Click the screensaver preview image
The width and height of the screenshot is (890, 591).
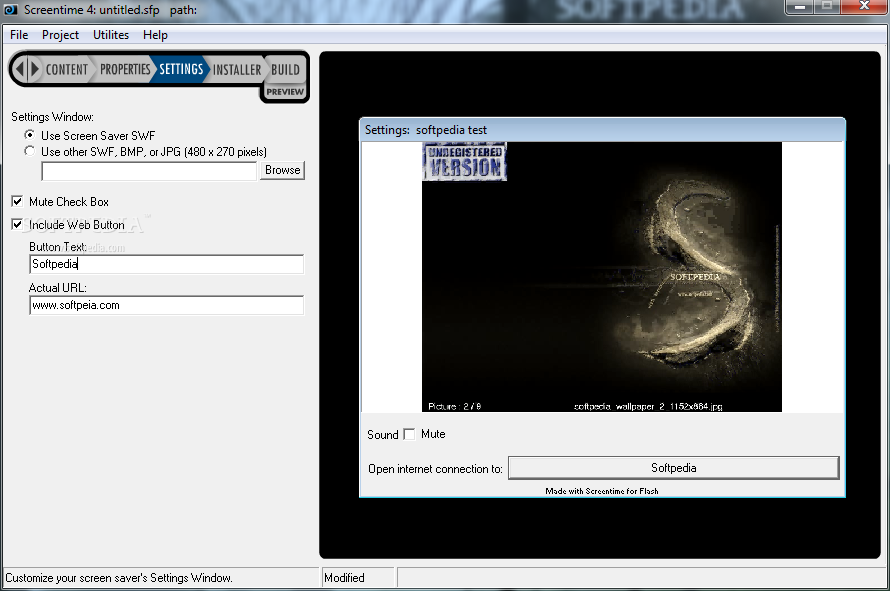point(602,277)
